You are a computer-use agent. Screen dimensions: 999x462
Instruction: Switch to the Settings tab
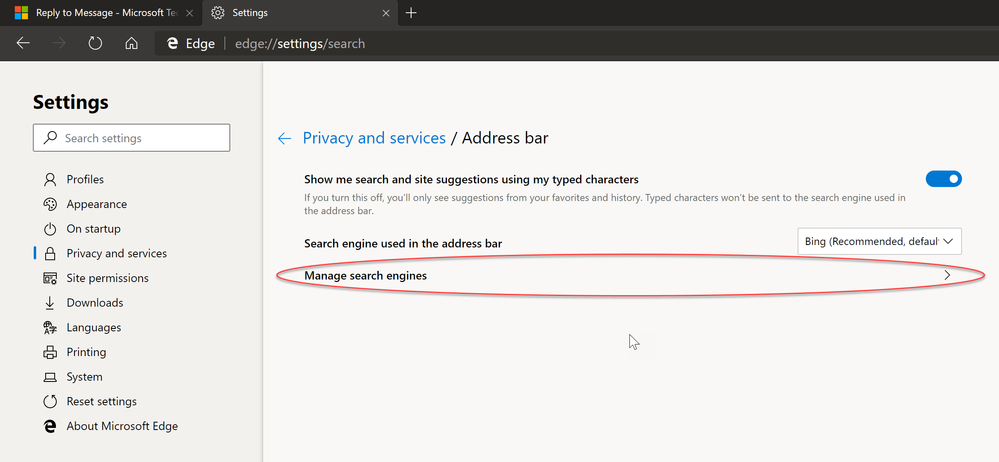point(298,13)
